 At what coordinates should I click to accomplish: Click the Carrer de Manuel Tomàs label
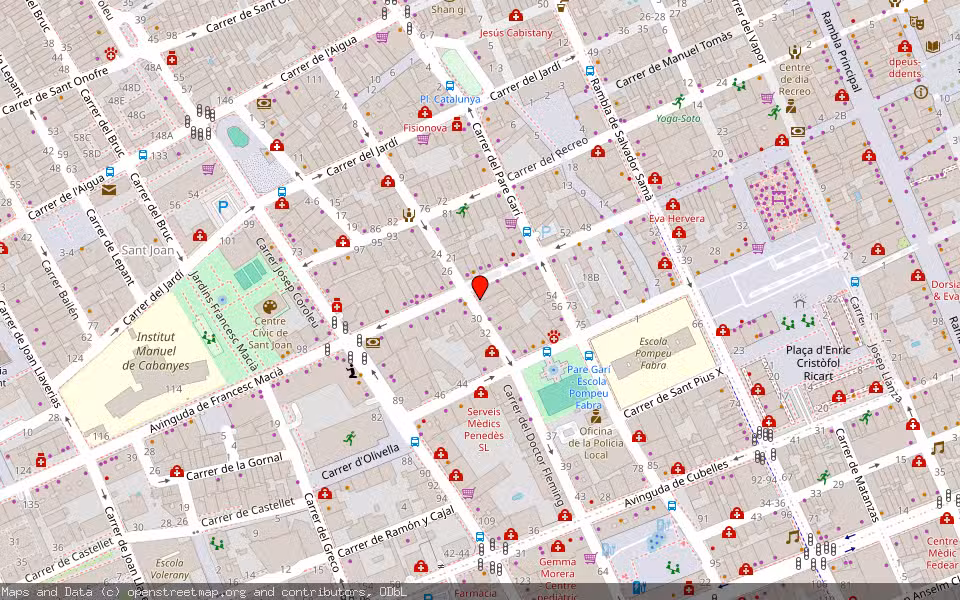click(x=674, y=59)
